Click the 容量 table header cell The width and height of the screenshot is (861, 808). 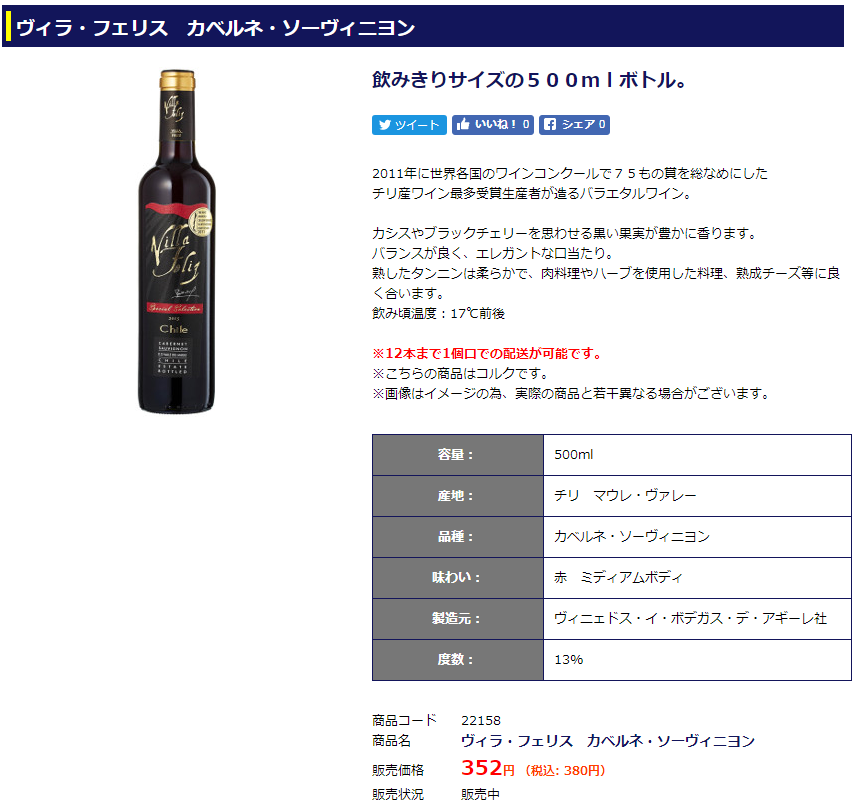coord(457,455)
